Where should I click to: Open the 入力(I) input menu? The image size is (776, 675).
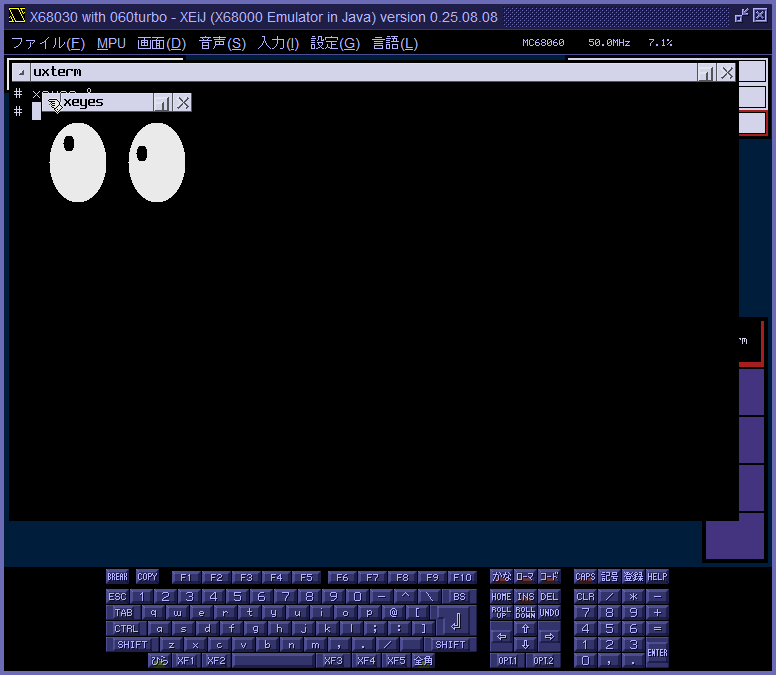(x=278, y=43)
